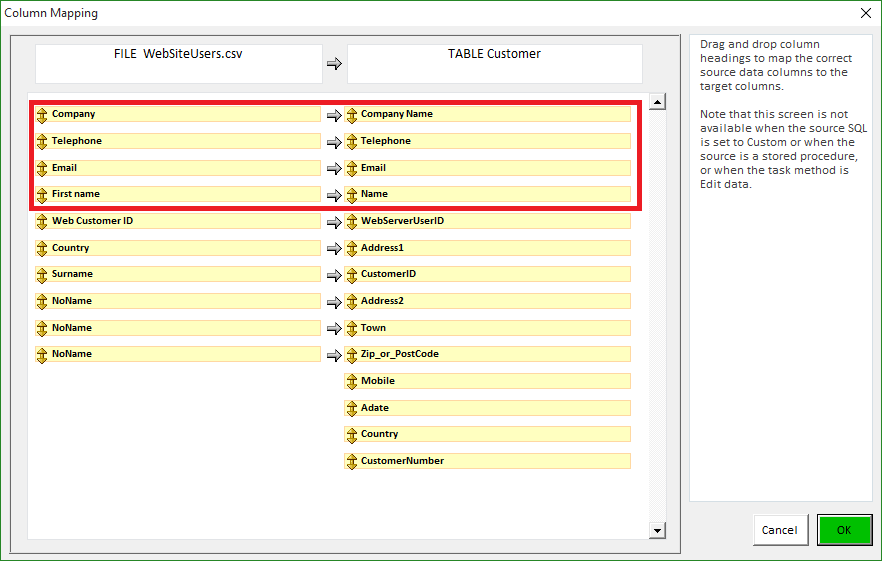This screenshot has height=561, width=882.
Task: Click the drag icon next to Telephone source column
Action: pyautogui.click(x=42, y=142)
